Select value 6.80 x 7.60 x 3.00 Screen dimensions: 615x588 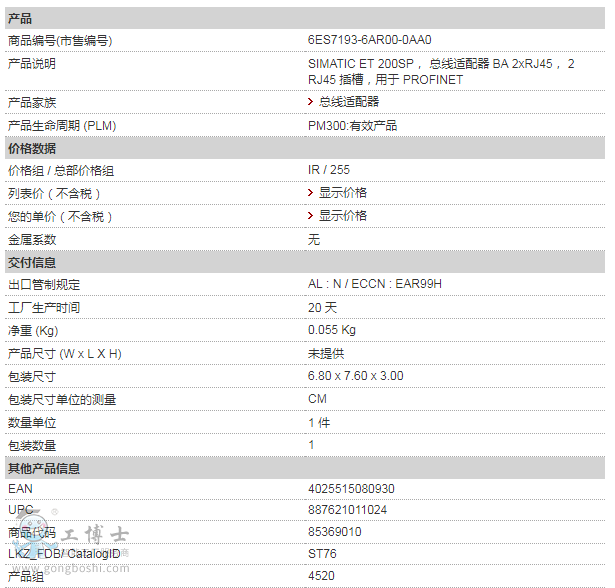pyautogui.click(x=355, y=376)
